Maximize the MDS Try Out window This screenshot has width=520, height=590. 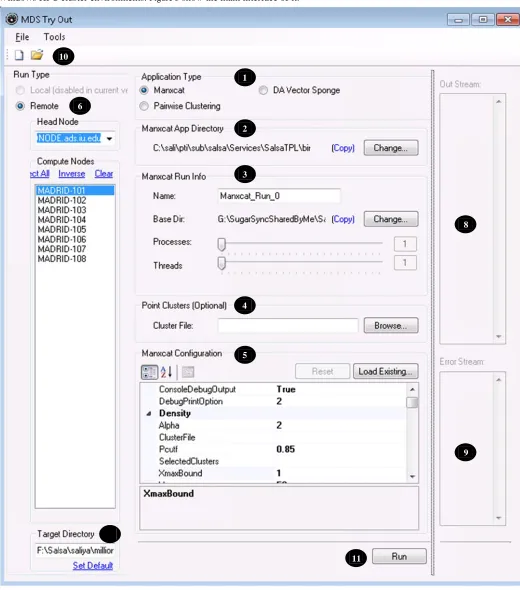point(483,20)
